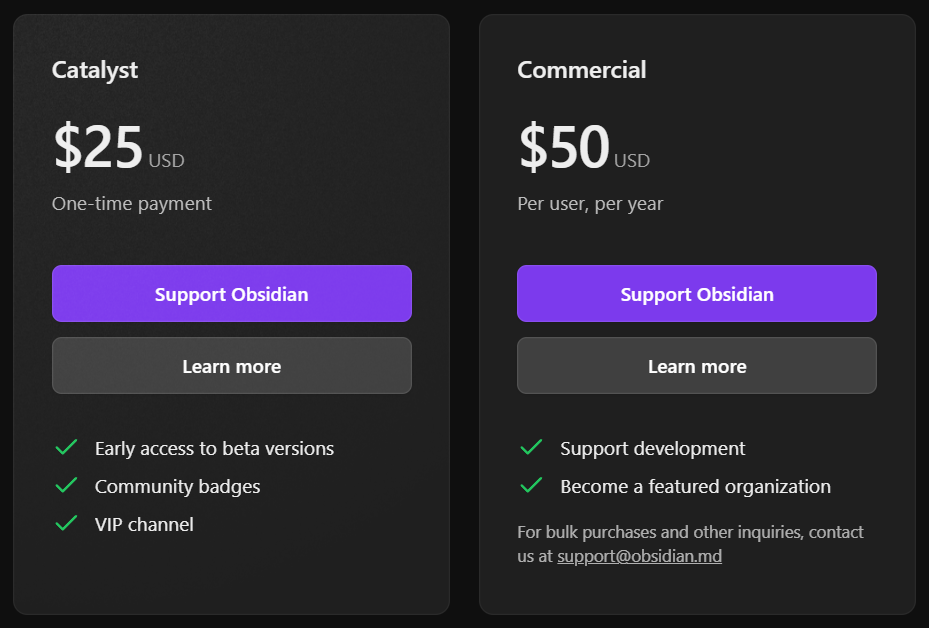Click Become a featured organization text
Image resolution: width=929 pixels, height=628 pixels.
pyautogui.click(x=696, y=486)
